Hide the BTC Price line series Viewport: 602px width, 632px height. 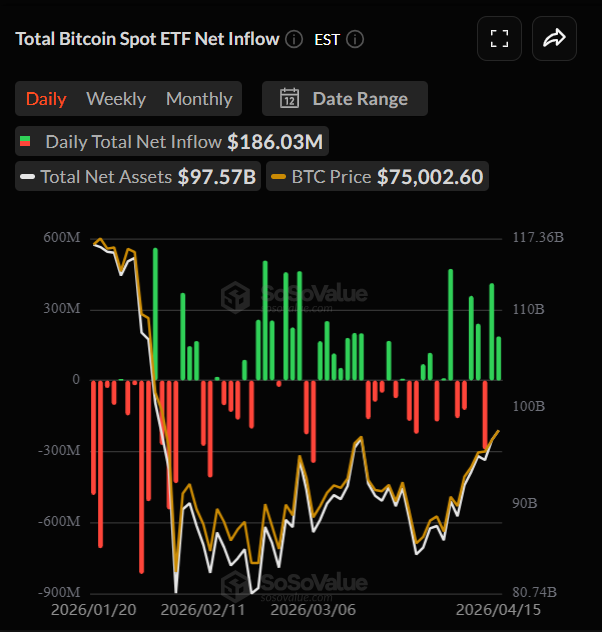pyautogui.click(x=378, y=177)
